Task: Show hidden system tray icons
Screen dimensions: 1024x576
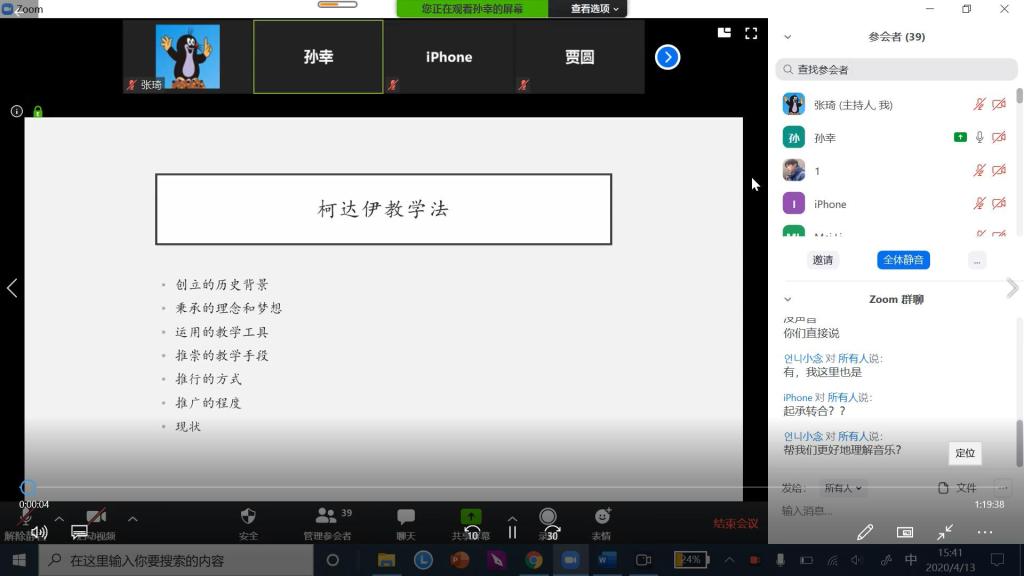Action: [729, 560]
